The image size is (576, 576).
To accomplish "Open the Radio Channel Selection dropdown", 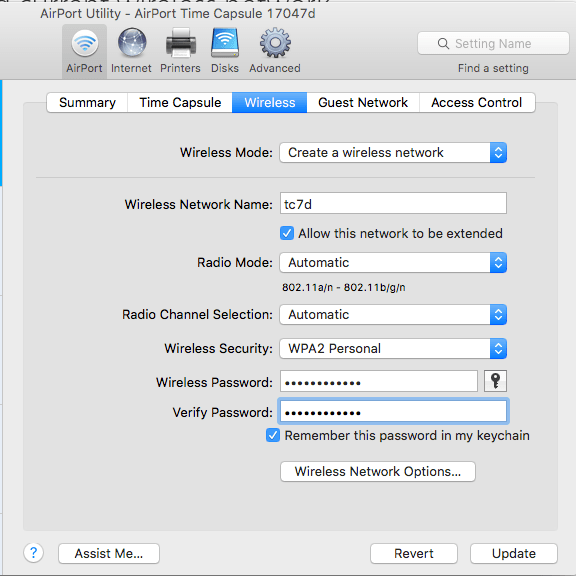I will 393,314.
